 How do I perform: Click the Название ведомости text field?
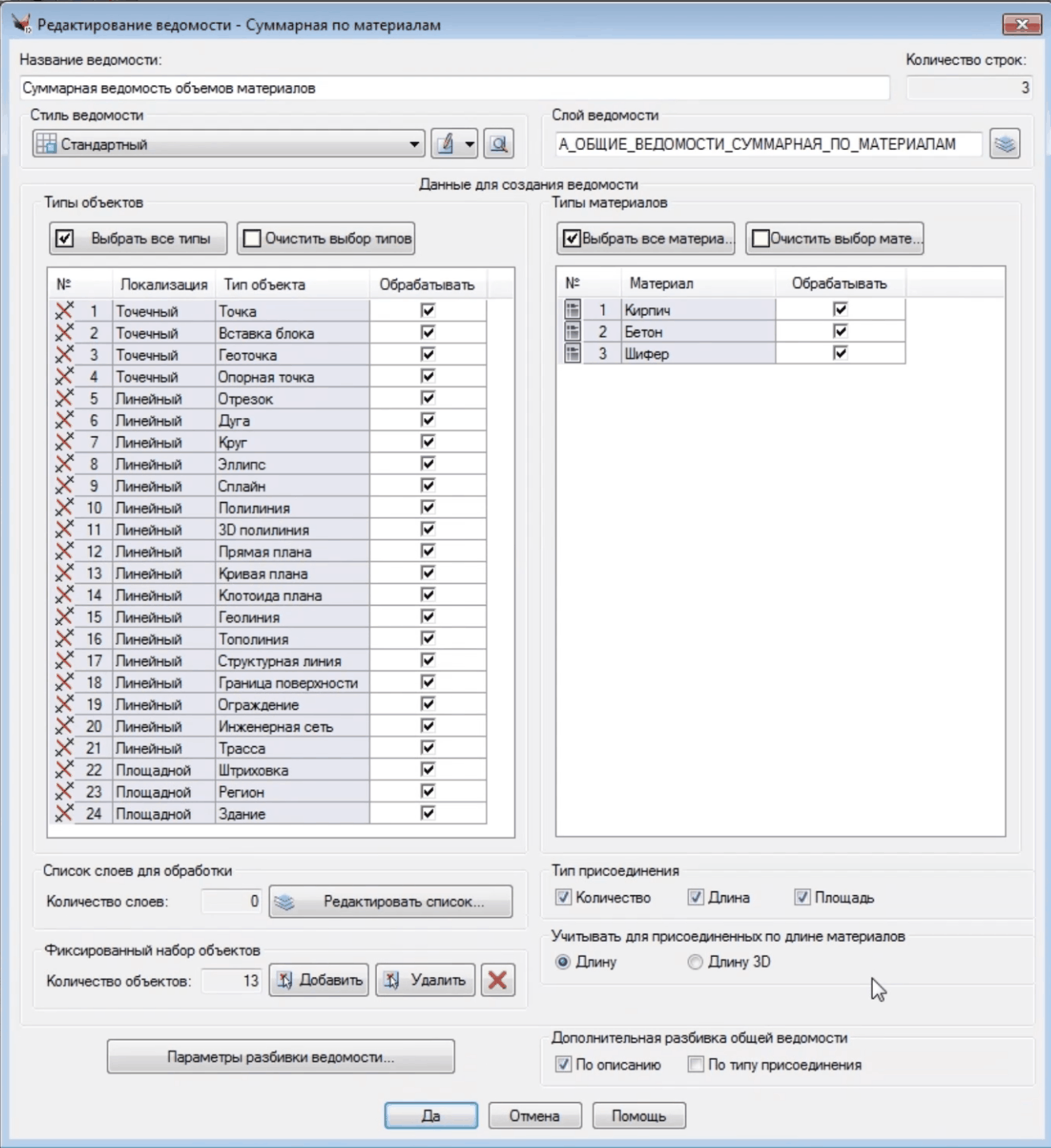coord(454,88)
